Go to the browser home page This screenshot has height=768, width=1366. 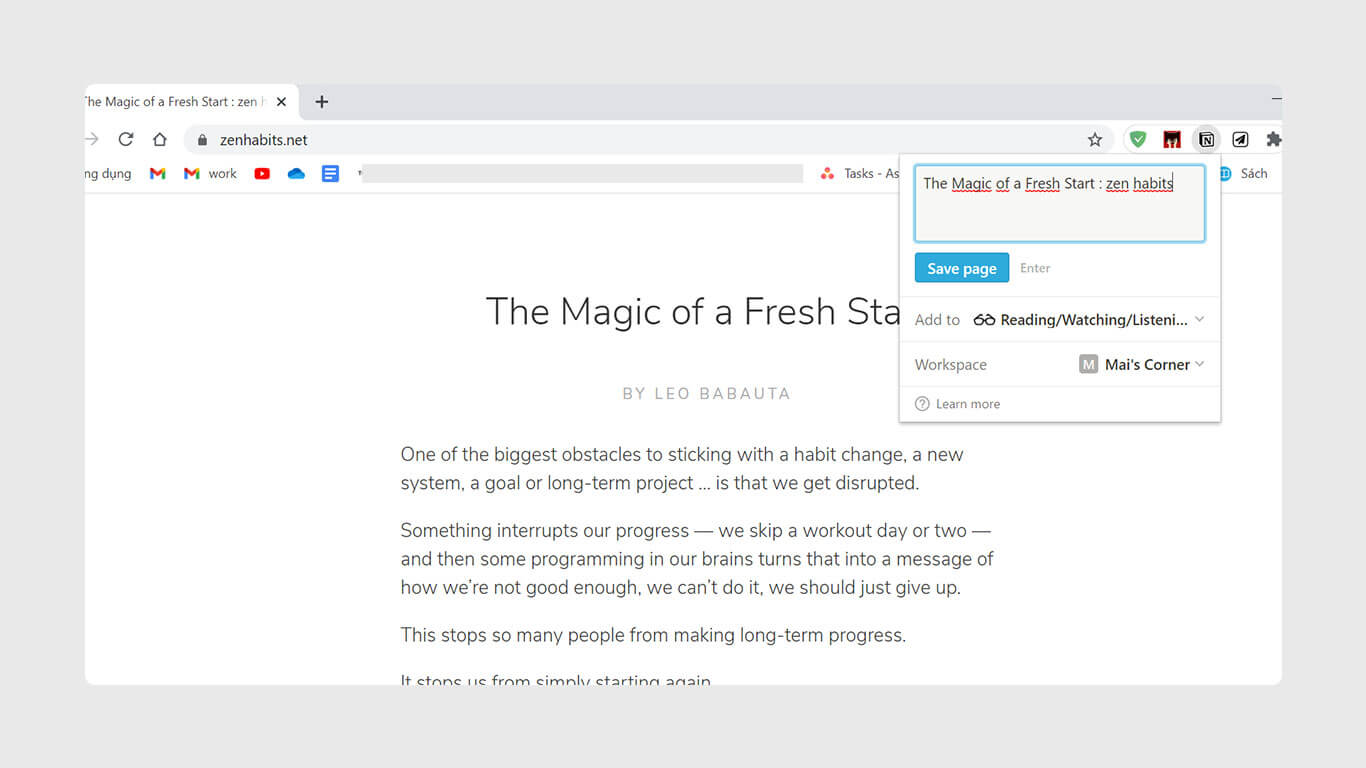(160, 140)
